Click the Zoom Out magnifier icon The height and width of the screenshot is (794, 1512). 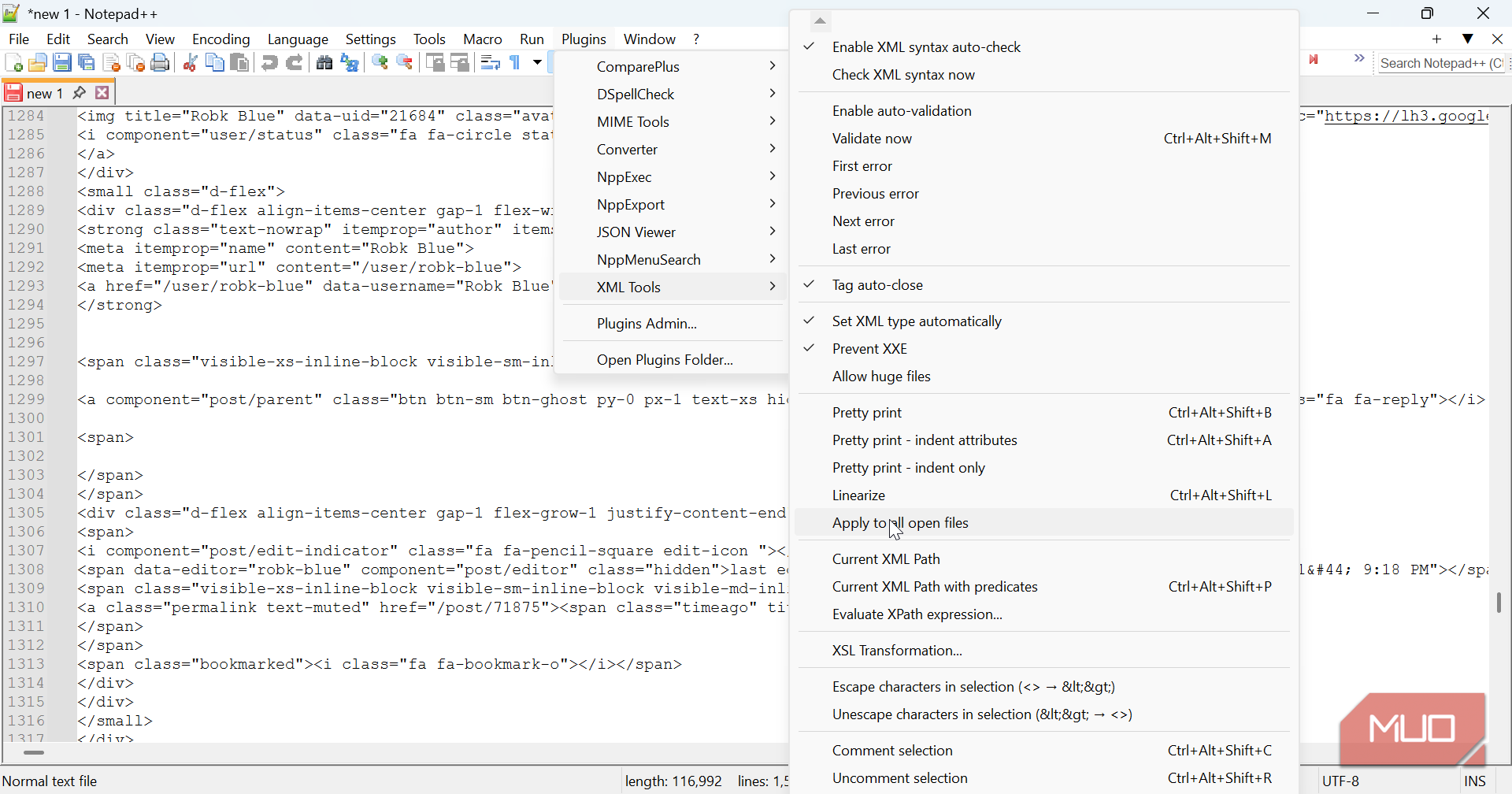[x=405, y=63]
